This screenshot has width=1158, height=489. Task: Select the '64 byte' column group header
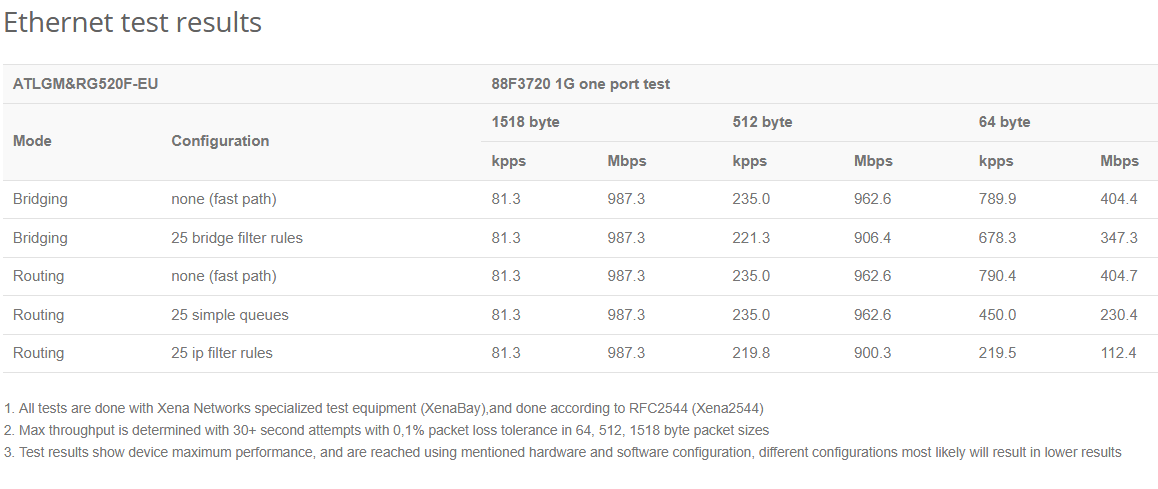point(1004,122)
